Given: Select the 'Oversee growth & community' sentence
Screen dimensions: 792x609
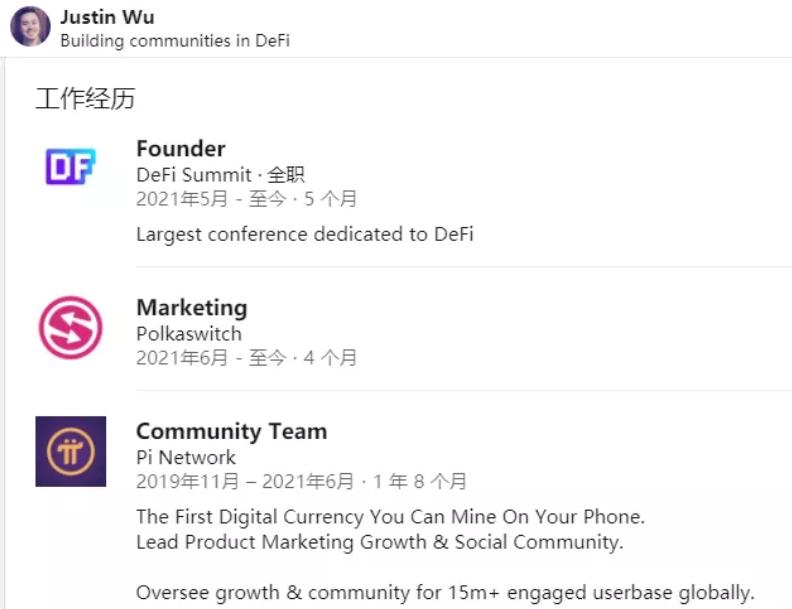Looking at the screenshot, I should (444, 592).
